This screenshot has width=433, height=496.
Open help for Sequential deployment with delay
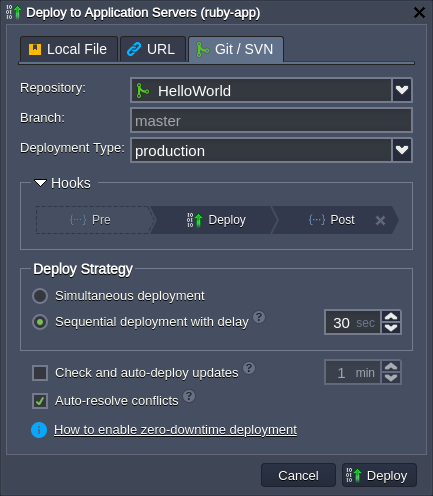[259, 317]
